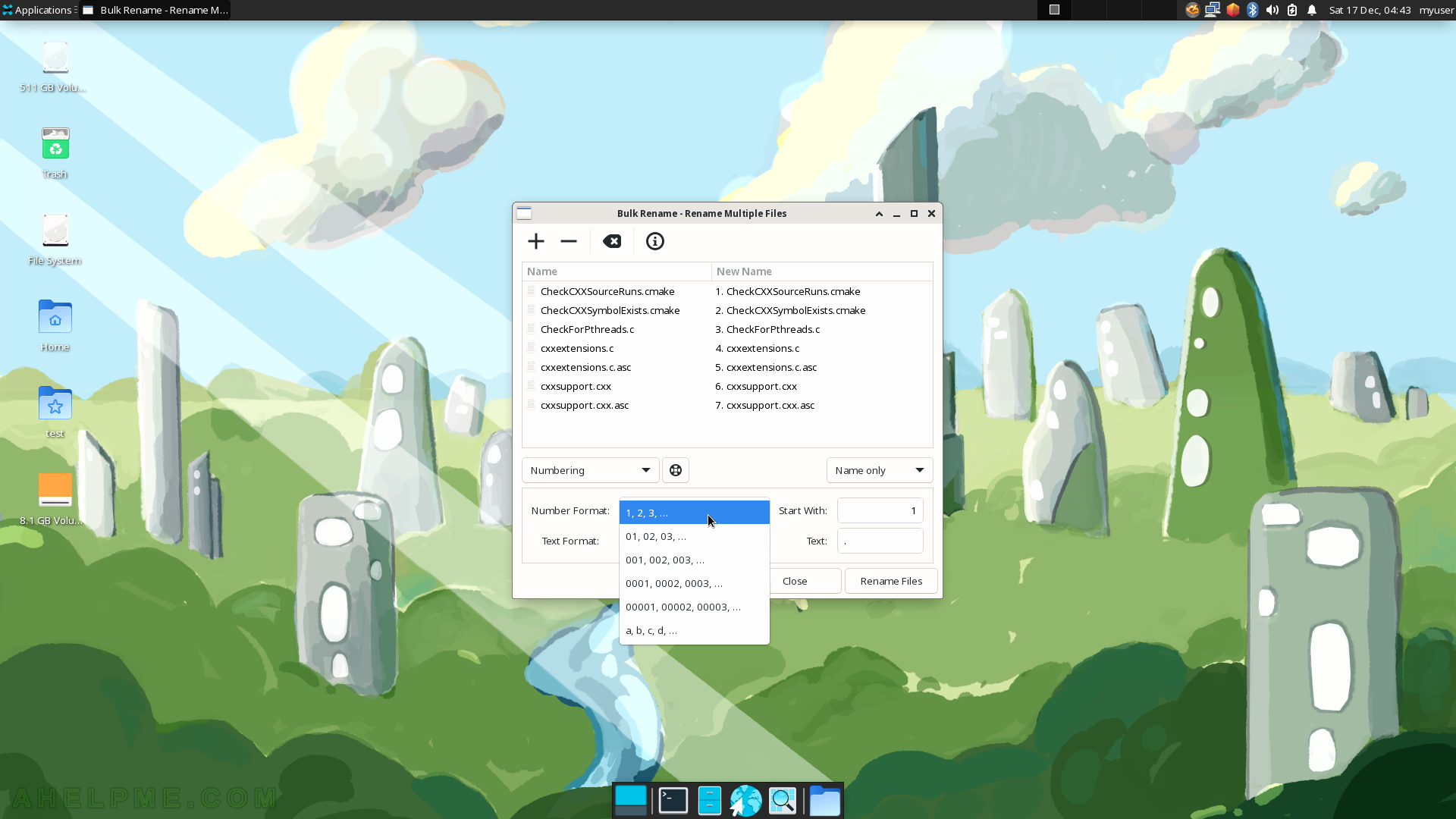The width and height of the screenshot is (1456, 819).
Task: Click the power manager battery tray icon
Action: pos(1292,10)
